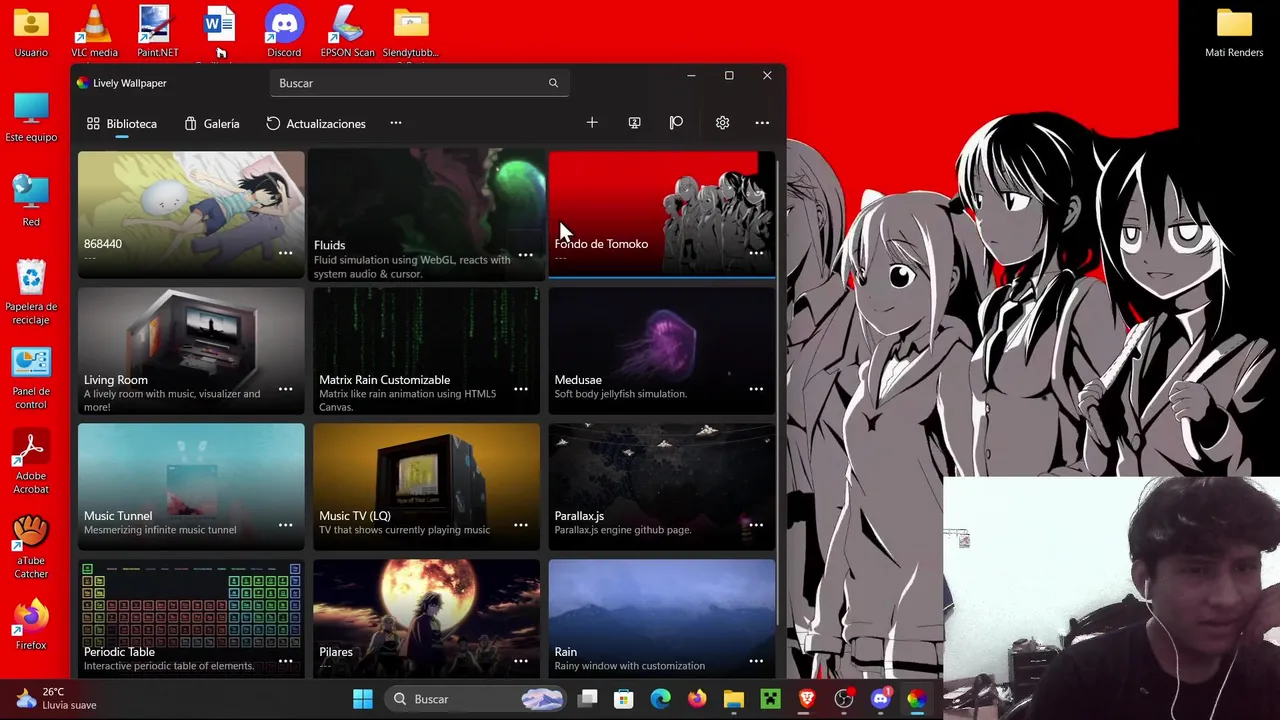Viewport: 1280px width, 720px height.
Task: Open options menu for Fondo de Tomoko
Action: coord(756,253)
